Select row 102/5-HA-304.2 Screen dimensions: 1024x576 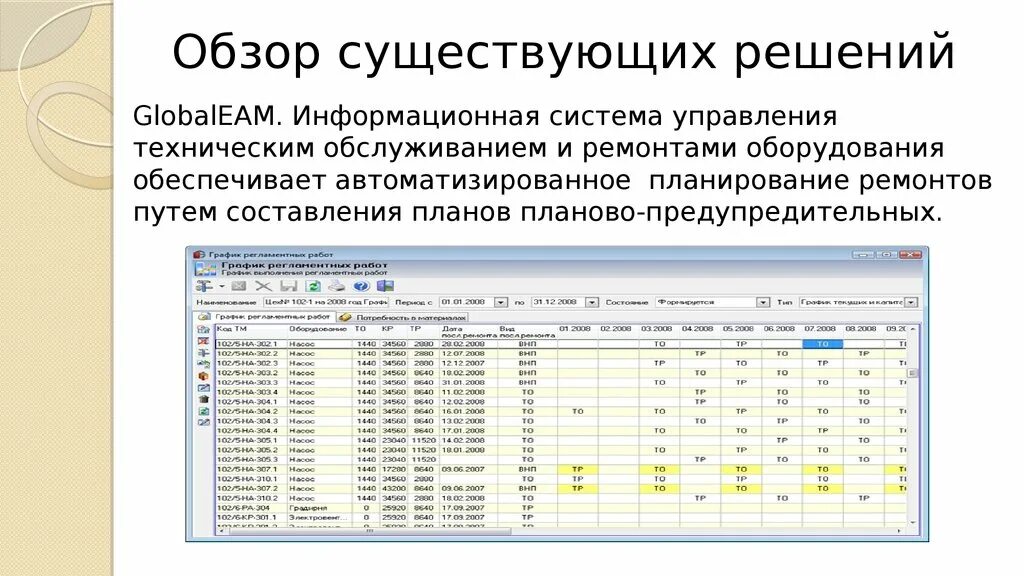point(560,411)
